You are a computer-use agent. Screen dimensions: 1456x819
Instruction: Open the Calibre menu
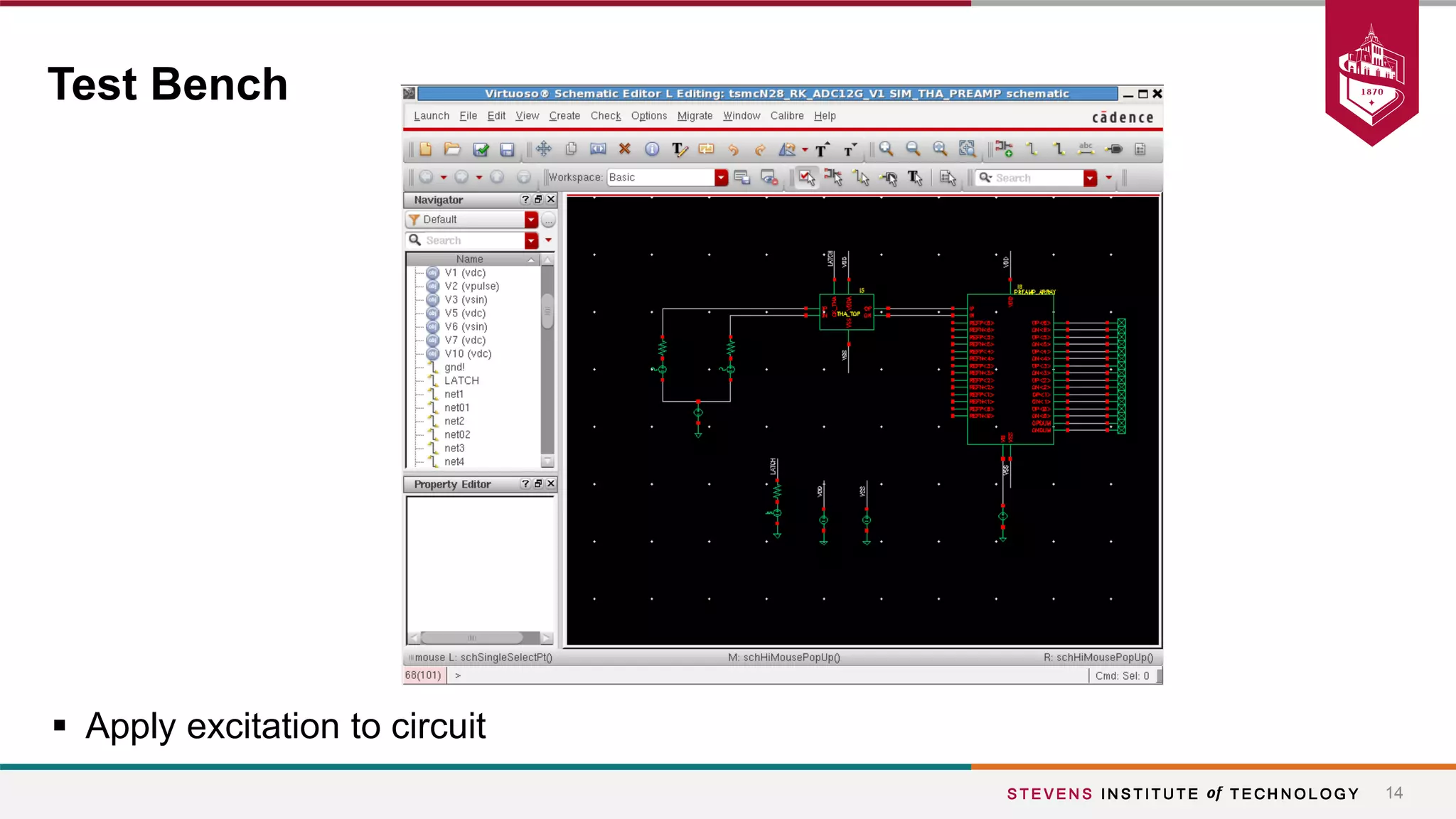click(x=786, y=116)
